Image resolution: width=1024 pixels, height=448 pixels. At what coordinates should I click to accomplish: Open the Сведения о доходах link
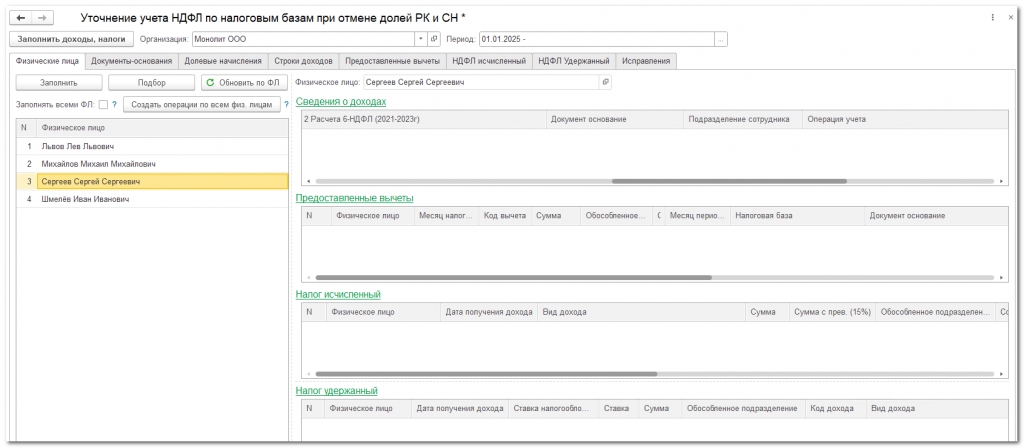[x=341, y=101]
